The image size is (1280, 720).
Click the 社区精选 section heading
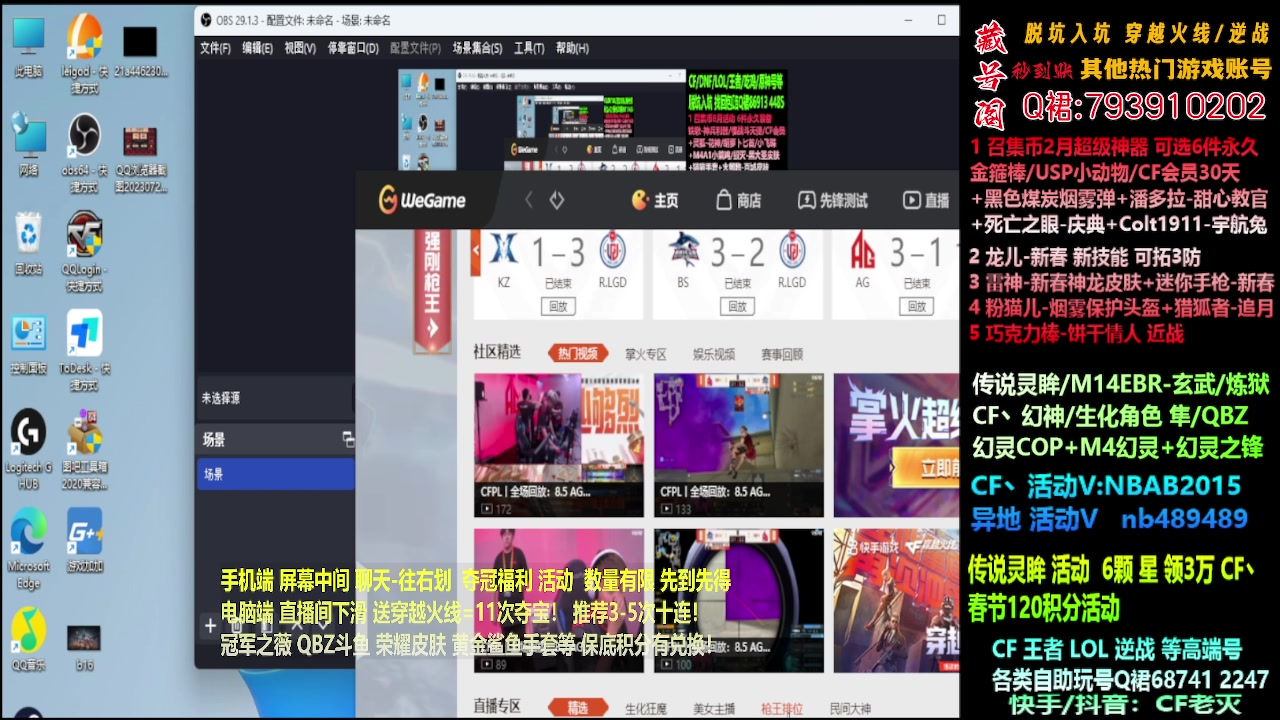497,352
